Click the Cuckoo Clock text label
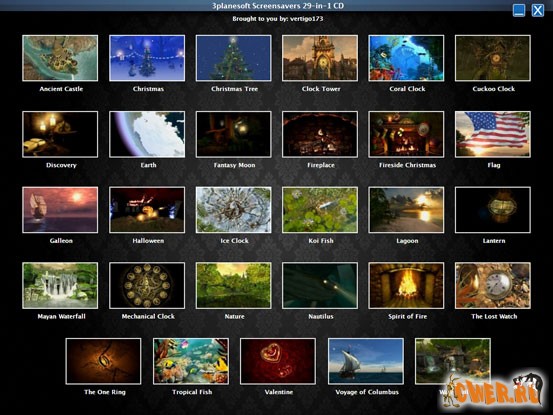 click(x=494, y=89)
